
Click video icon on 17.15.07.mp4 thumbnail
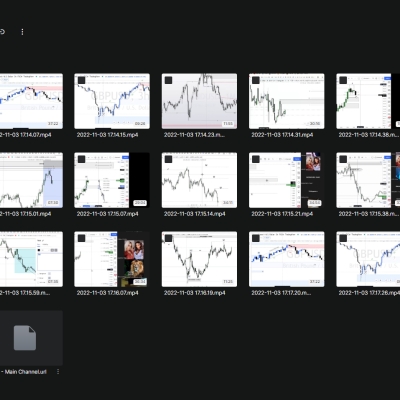(81, 159)
